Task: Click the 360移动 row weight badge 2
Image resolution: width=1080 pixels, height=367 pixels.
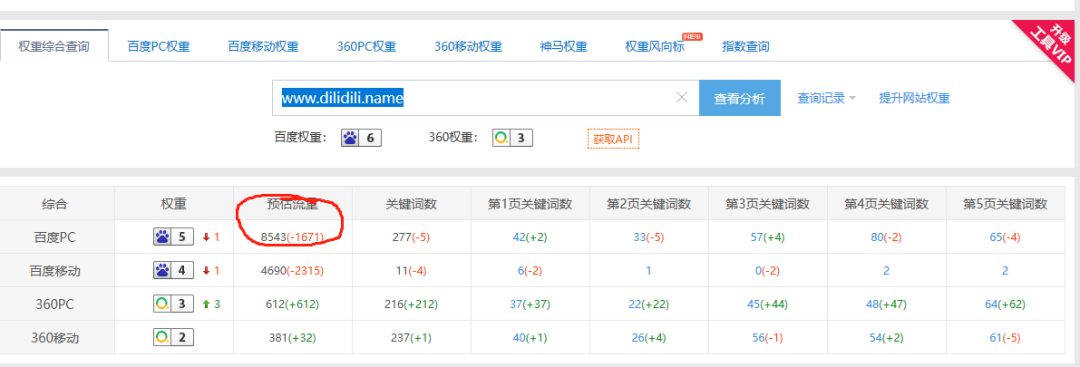Action: click(173, 337)
